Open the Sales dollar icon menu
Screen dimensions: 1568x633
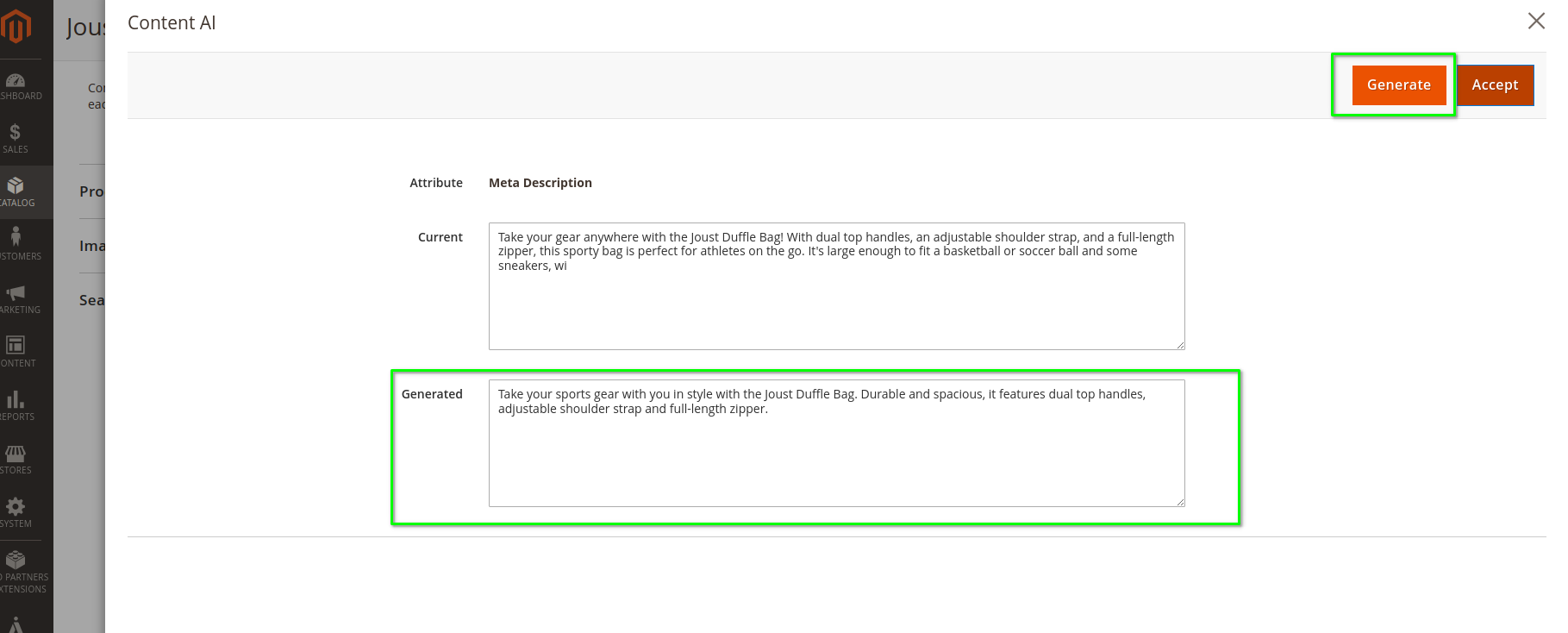coord(15,132)
